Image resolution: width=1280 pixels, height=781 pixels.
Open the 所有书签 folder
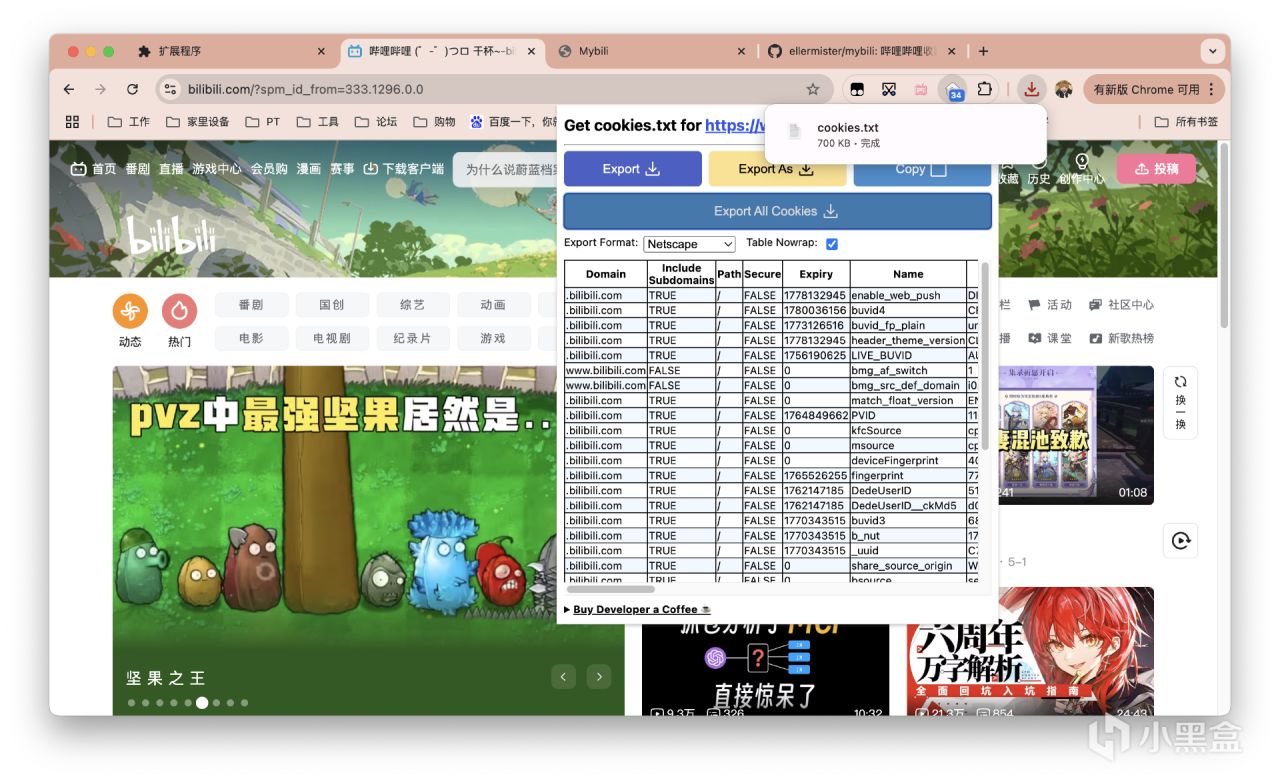[x=1186, y=122]
